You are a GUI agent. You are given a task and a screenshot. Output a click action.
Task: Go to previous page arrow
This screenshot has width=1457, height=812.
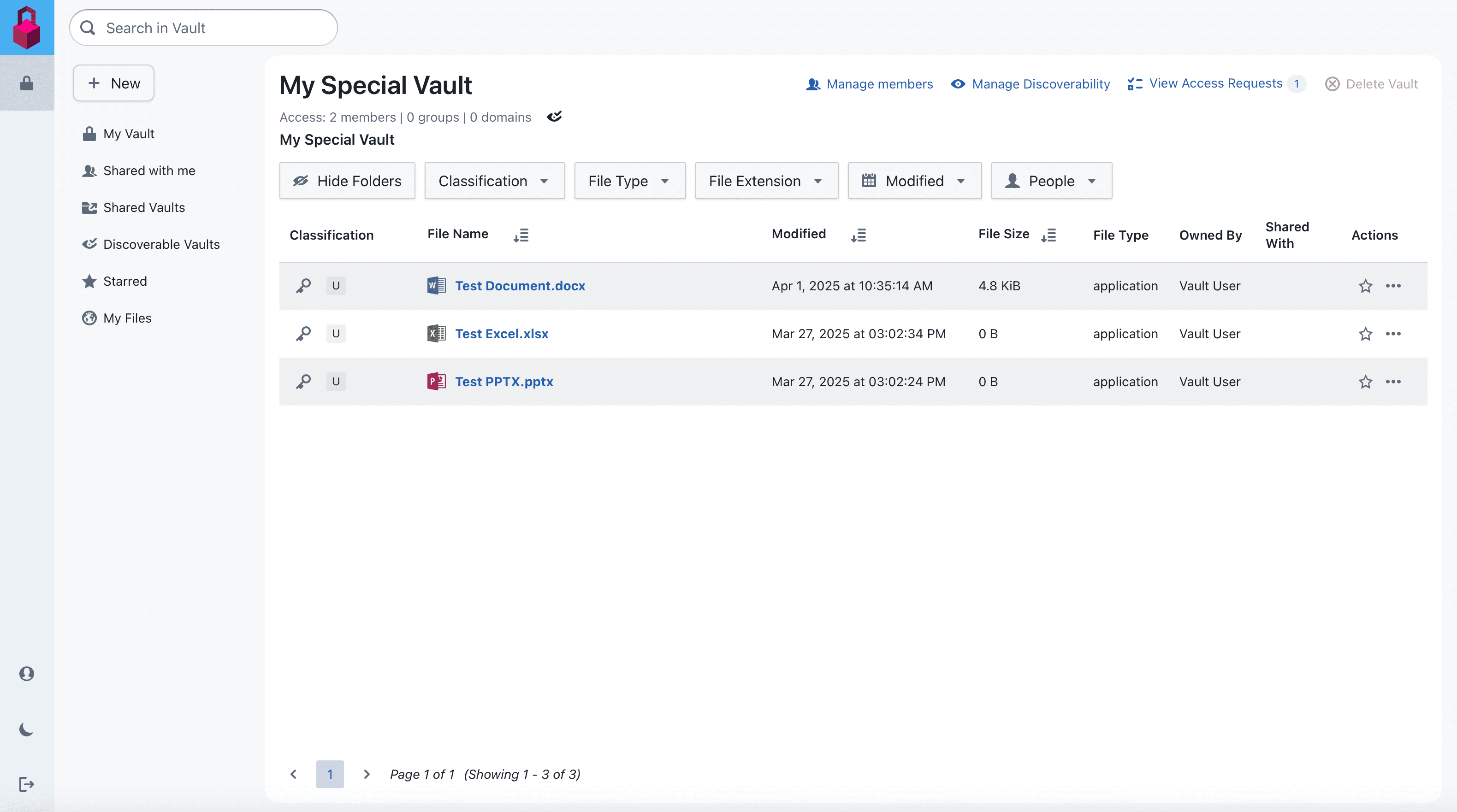pos(293,774)
